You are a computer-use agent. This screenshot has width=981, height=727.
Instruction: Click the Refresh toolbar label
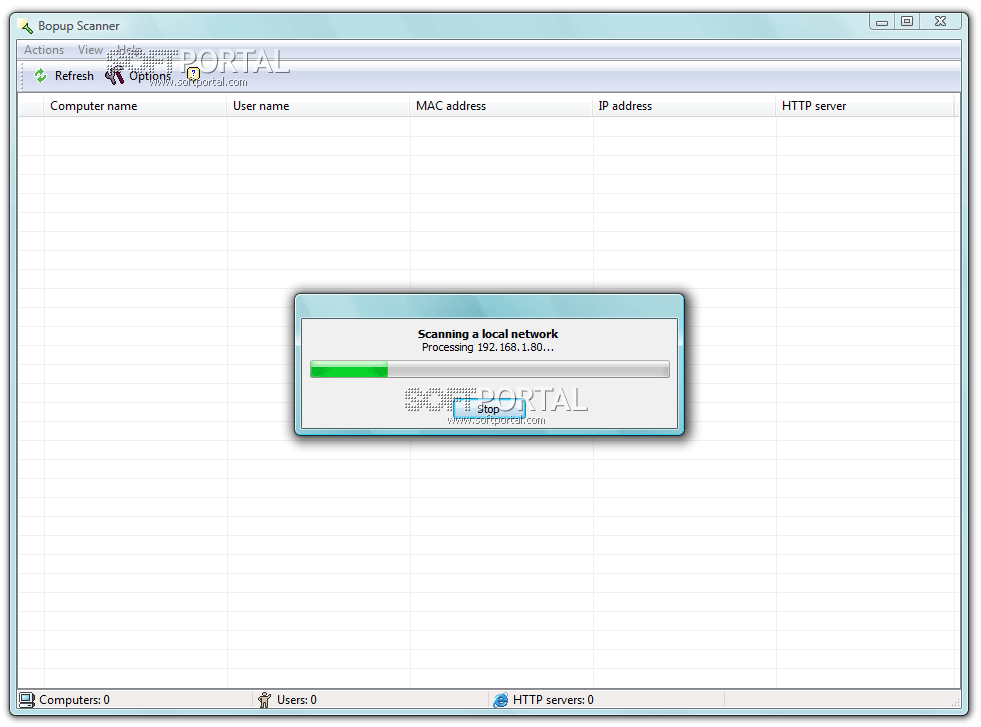point(74,76)
